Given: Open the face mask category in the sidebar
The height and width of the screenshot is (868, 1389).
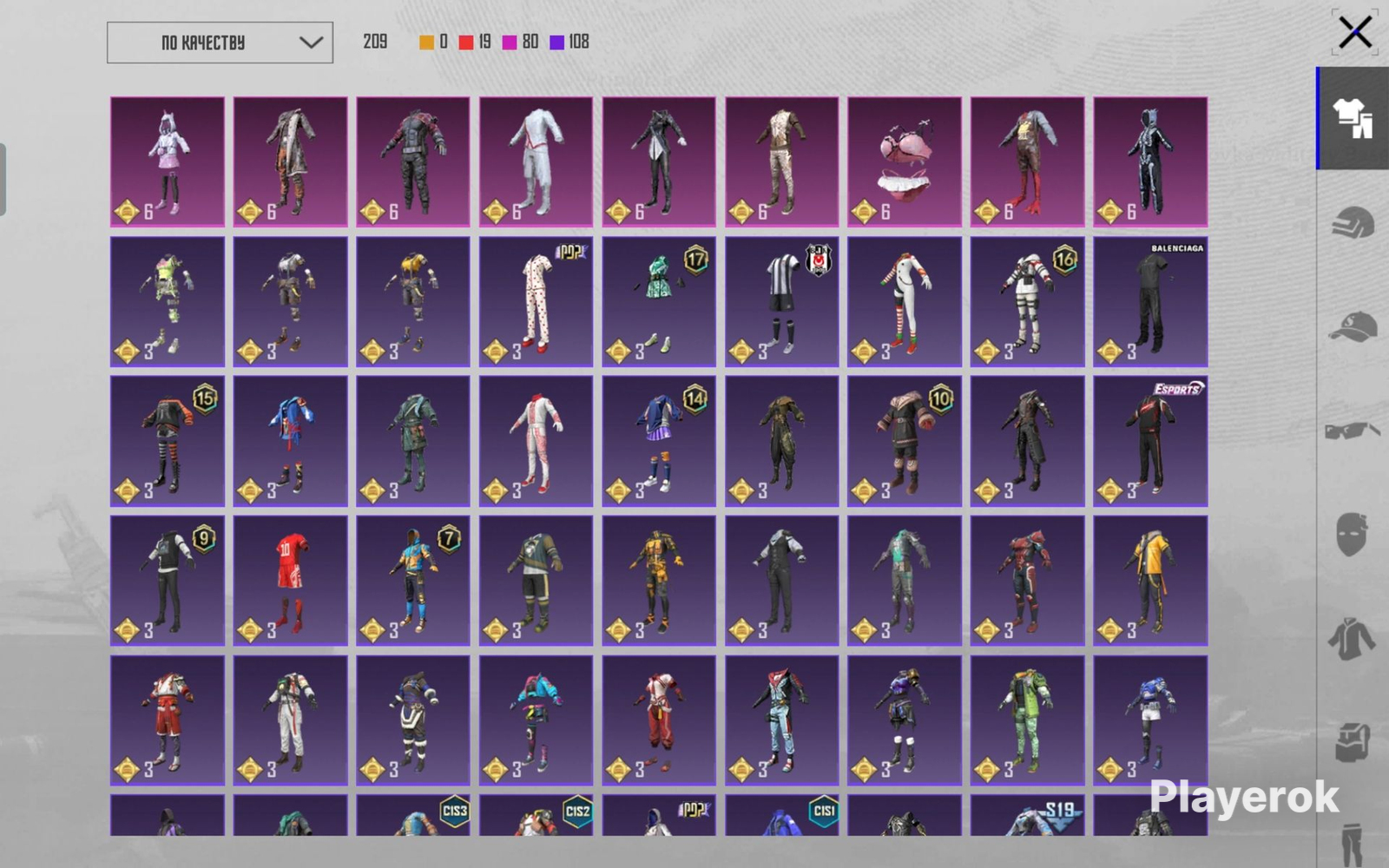Looking at the screenshot, I should click(1353, 533).
